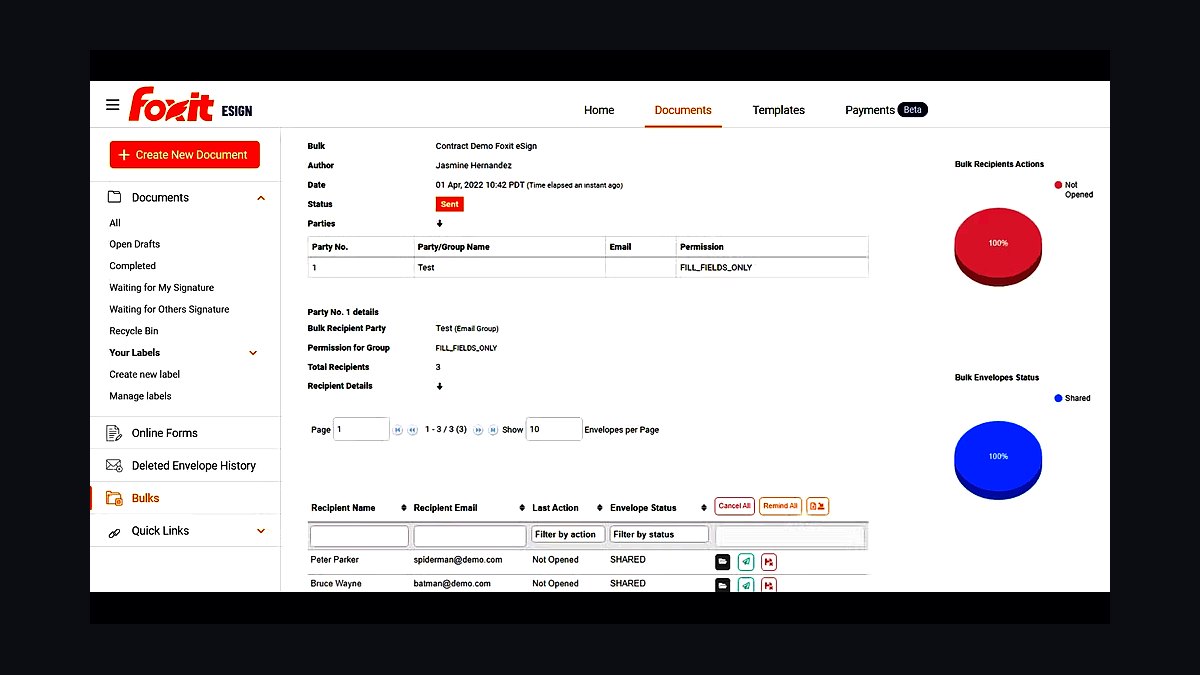The height and width of the screenshot is (675, 1200).
Task: Open the Templates tab
Action: [x=778, y=110]
